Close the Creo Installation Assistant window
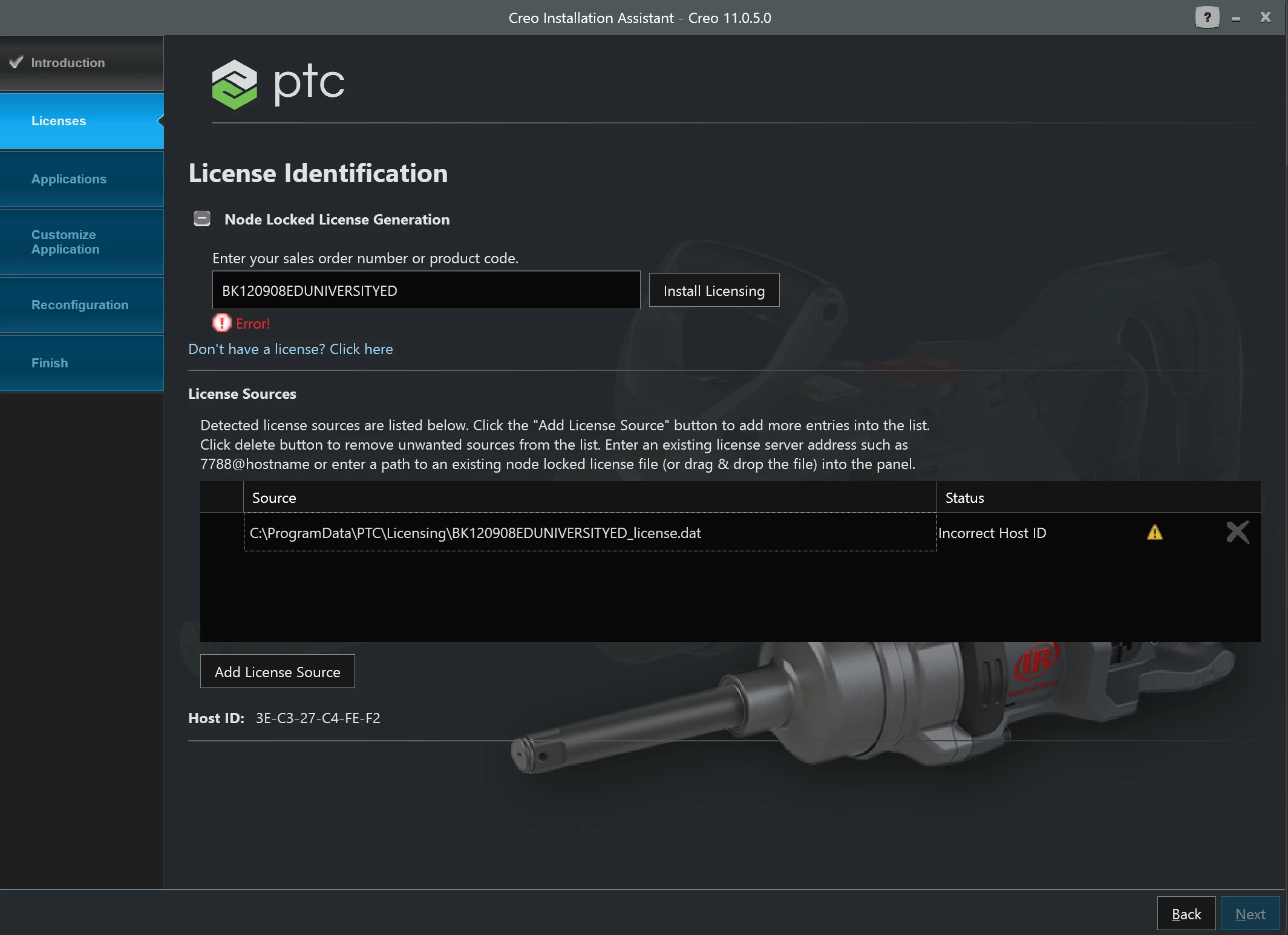 pos(1265,18)
